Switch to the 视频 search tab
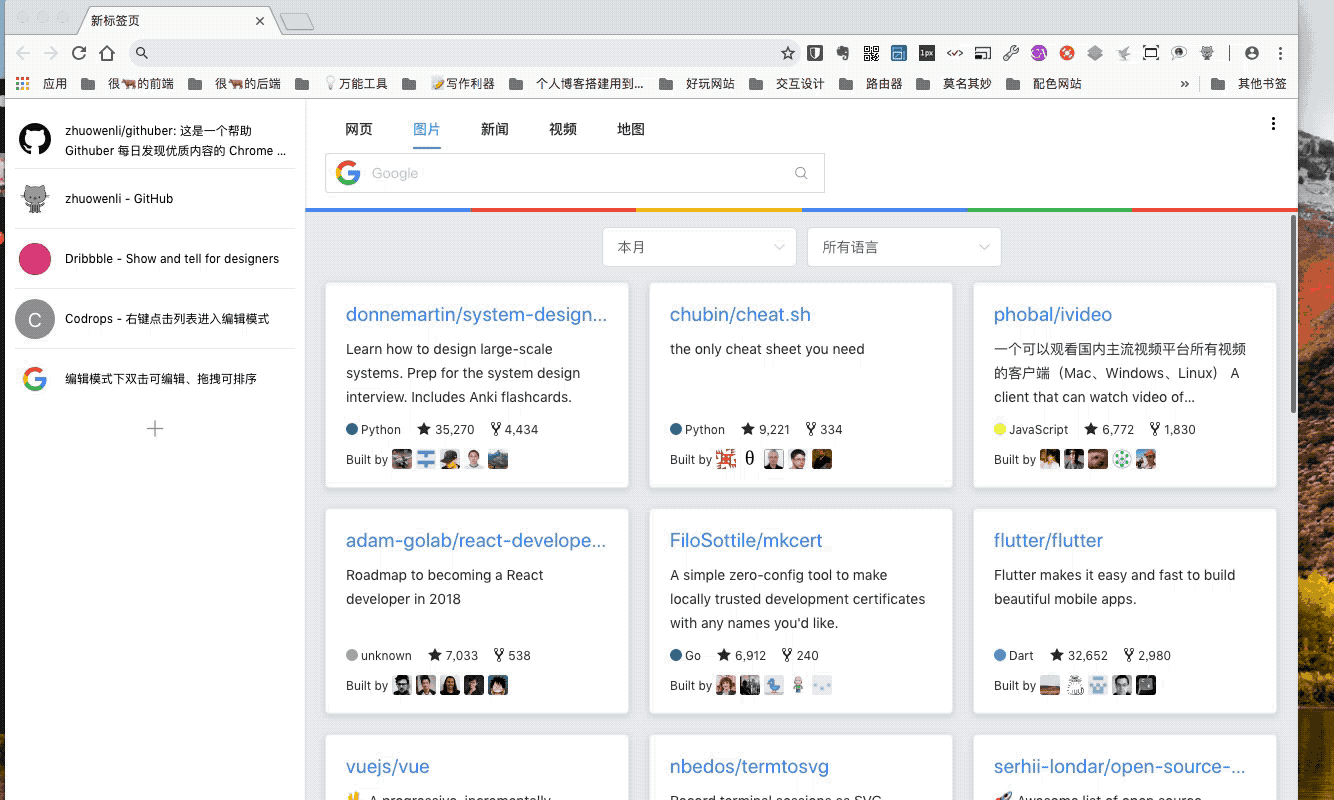This screenshot has height=800, width=1334. click(x=563, y=129)
